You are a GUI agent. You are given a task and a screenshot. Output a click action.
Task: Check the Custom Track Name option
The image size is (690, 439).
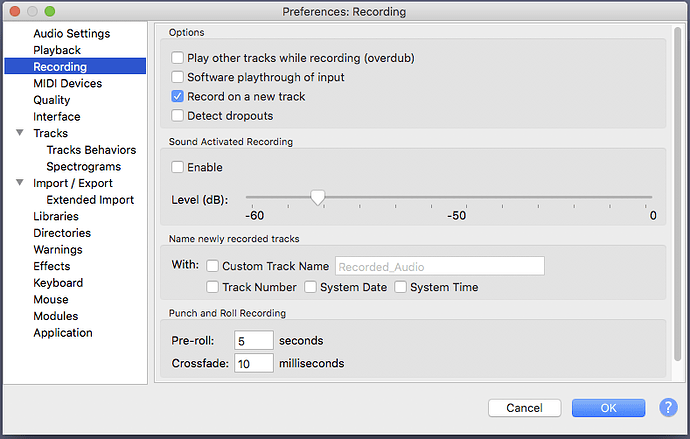pos(213,266)
